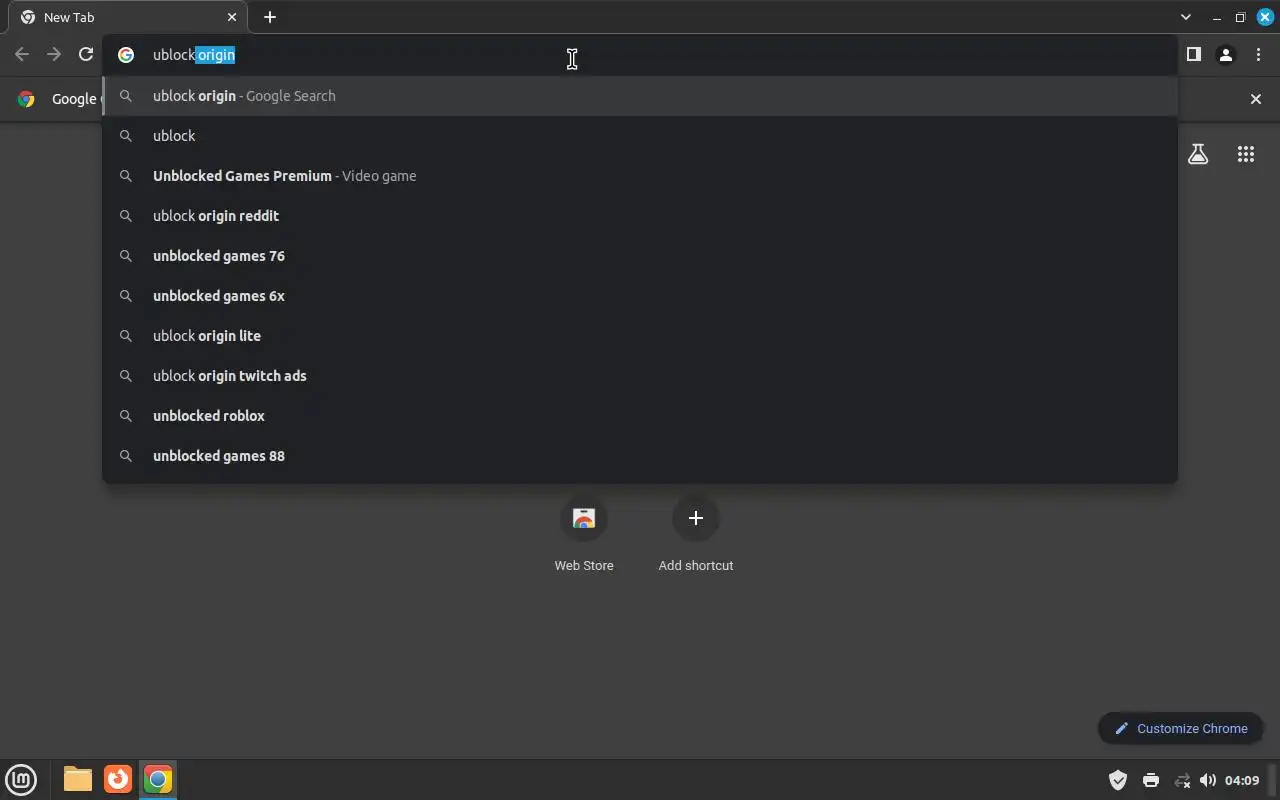Click the volume speaker tray icon
This screenshot has width=1280, height=800.
[1208, 780]
